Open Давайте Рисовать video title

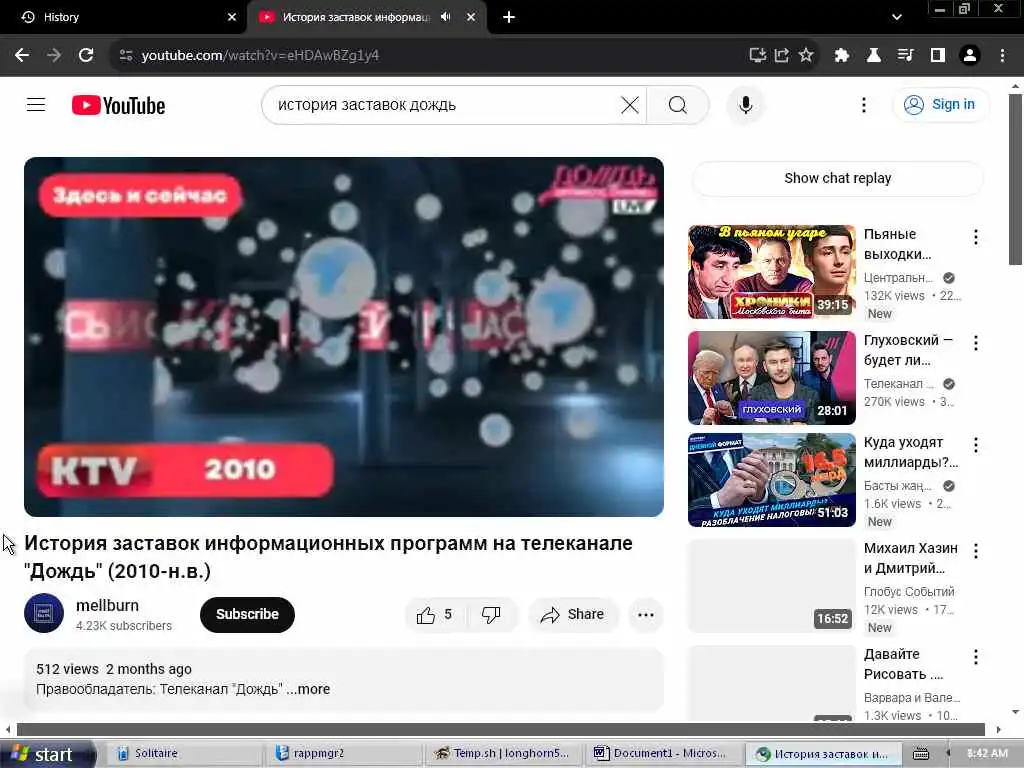tap(903, 664)
